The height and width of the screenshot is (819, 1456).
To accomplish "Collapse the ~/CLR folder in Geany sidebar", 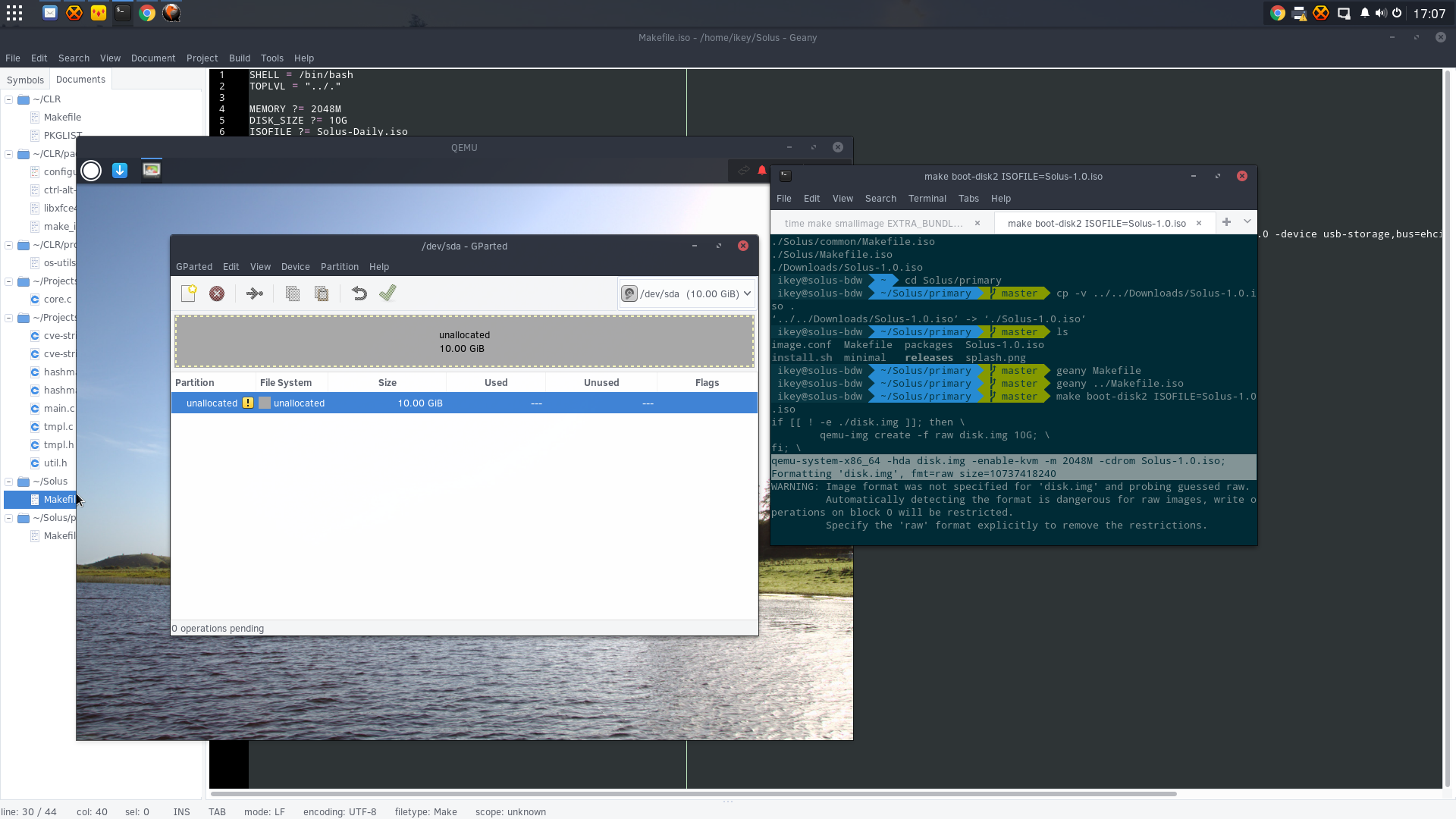I will (8, 99).
